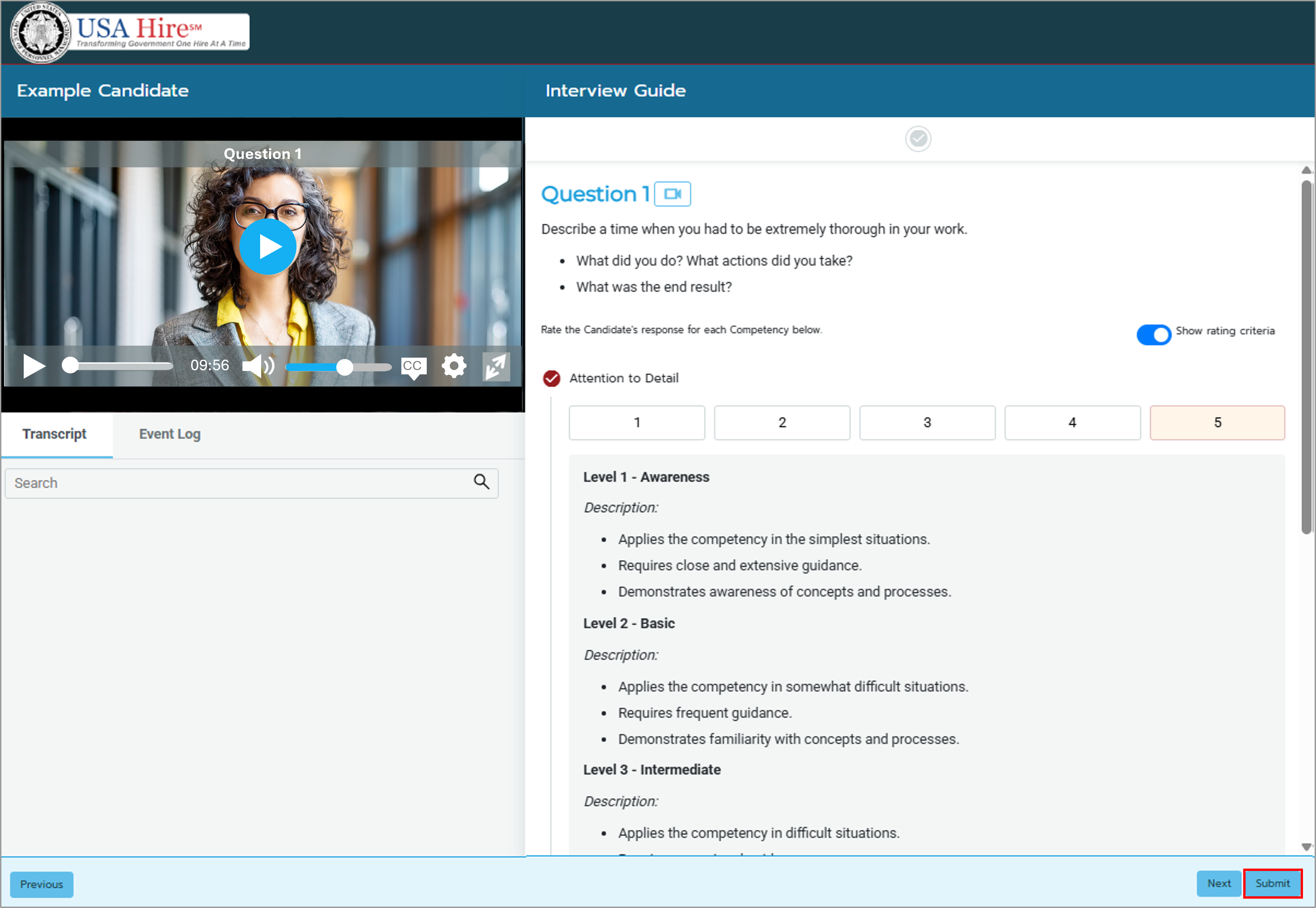Click the volume slider handle
Screen dimensions: 1316x908
coord(344,368)
